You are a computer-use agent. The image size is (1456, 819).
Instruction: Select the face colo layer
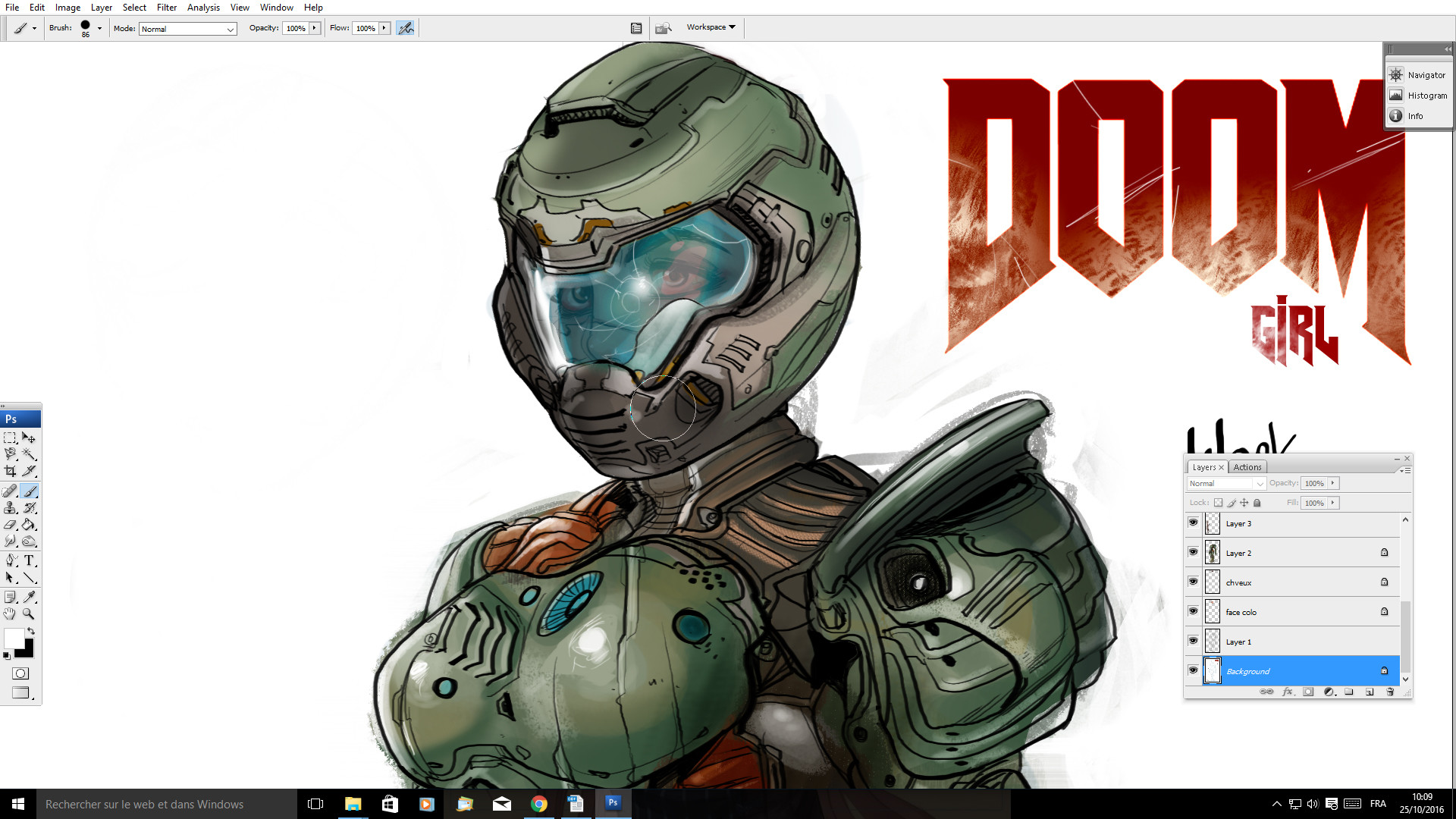pos(1241,612)
